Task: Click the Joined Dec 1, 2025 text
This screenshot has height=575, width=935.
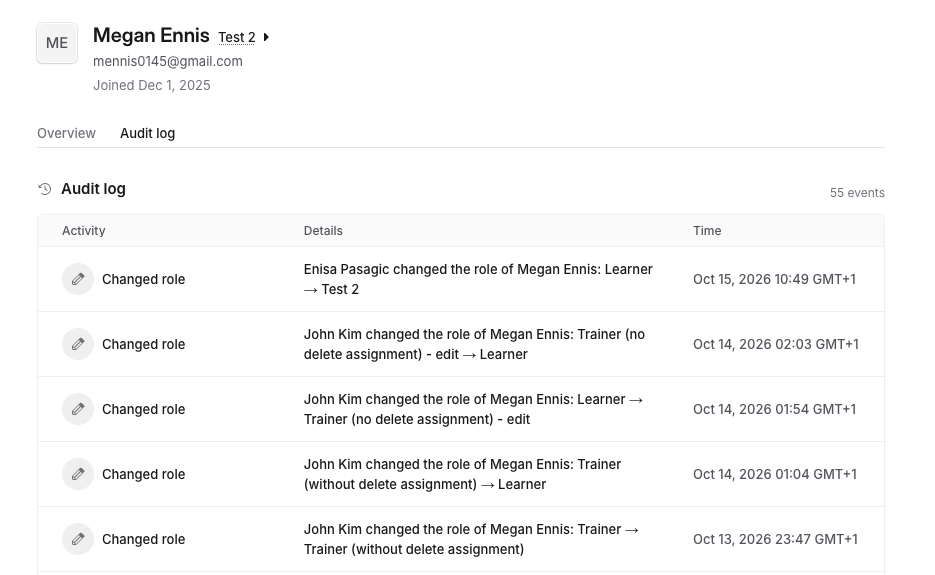Action: coord(151,85)
